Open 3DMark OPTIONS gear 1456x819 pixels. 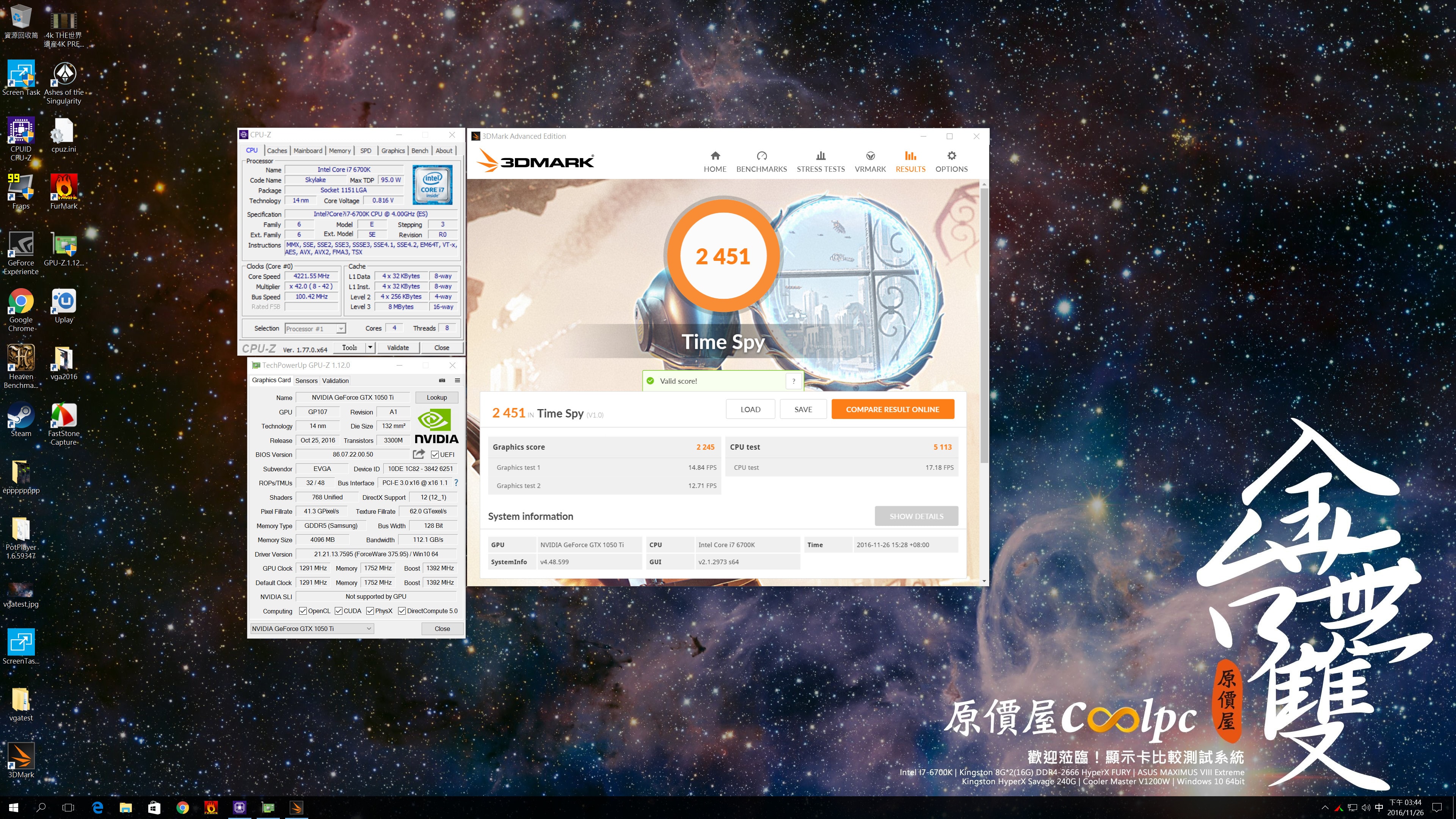pyautogui.click(x=951, y=162)
